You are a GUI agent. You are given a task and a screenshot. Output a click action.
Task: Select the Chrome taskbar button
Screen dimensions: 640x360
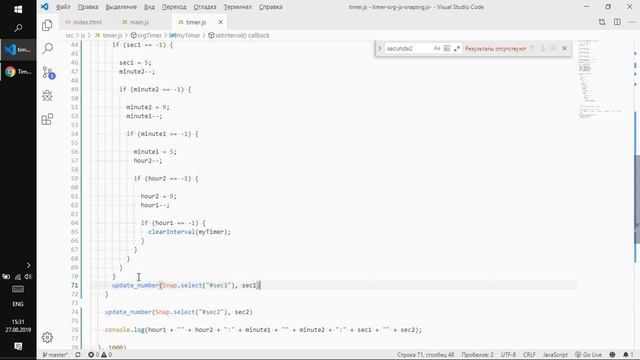(x=18, y=72)
